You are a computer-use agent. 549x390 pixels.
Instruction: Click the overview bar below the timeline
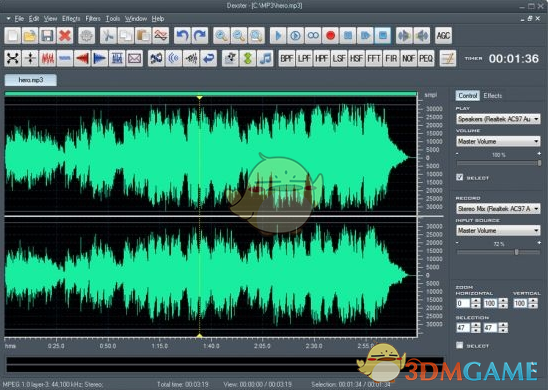[x=224, y=364]
